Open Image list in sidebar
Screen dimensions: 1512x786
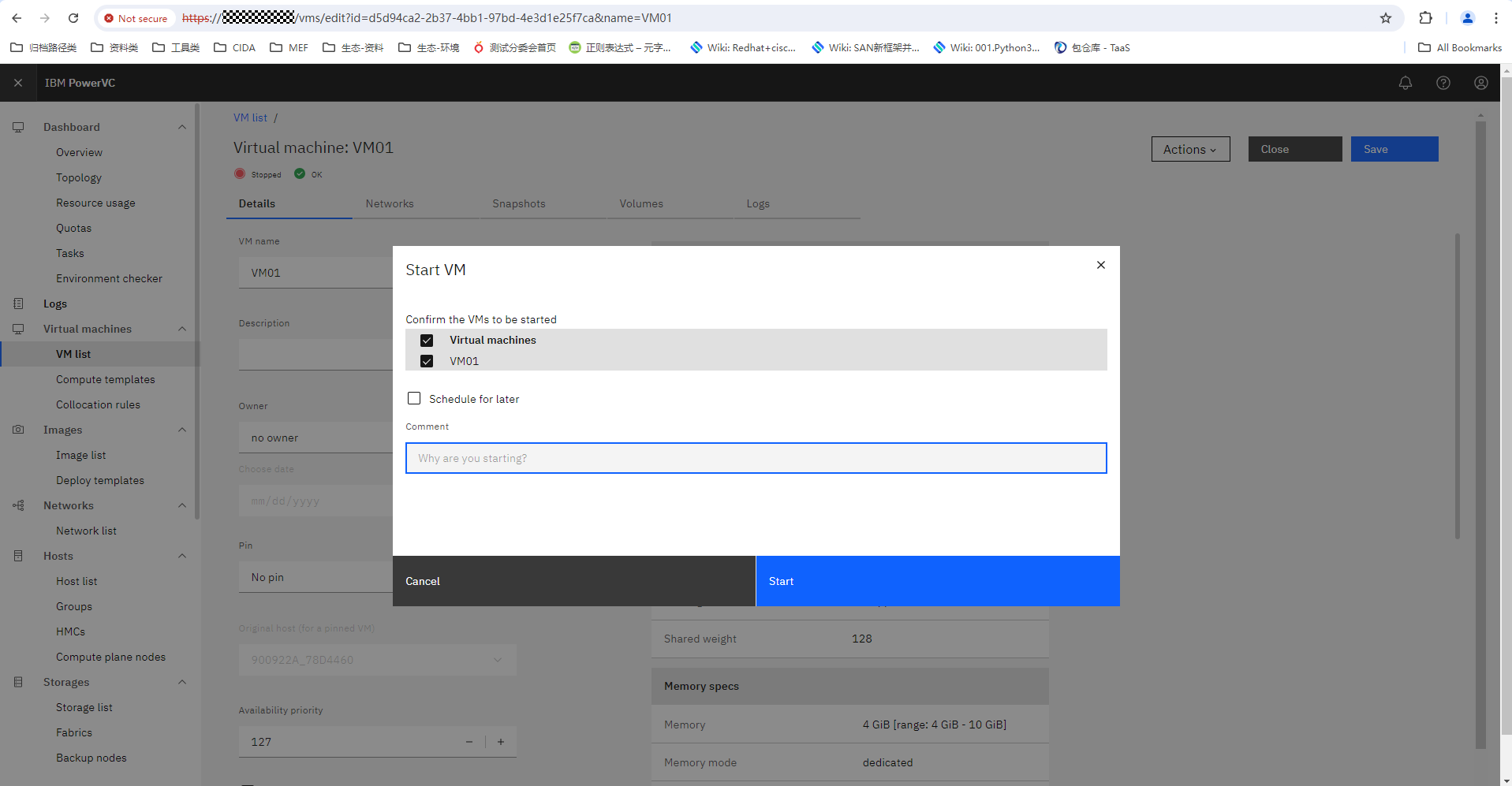click(80, 455)
